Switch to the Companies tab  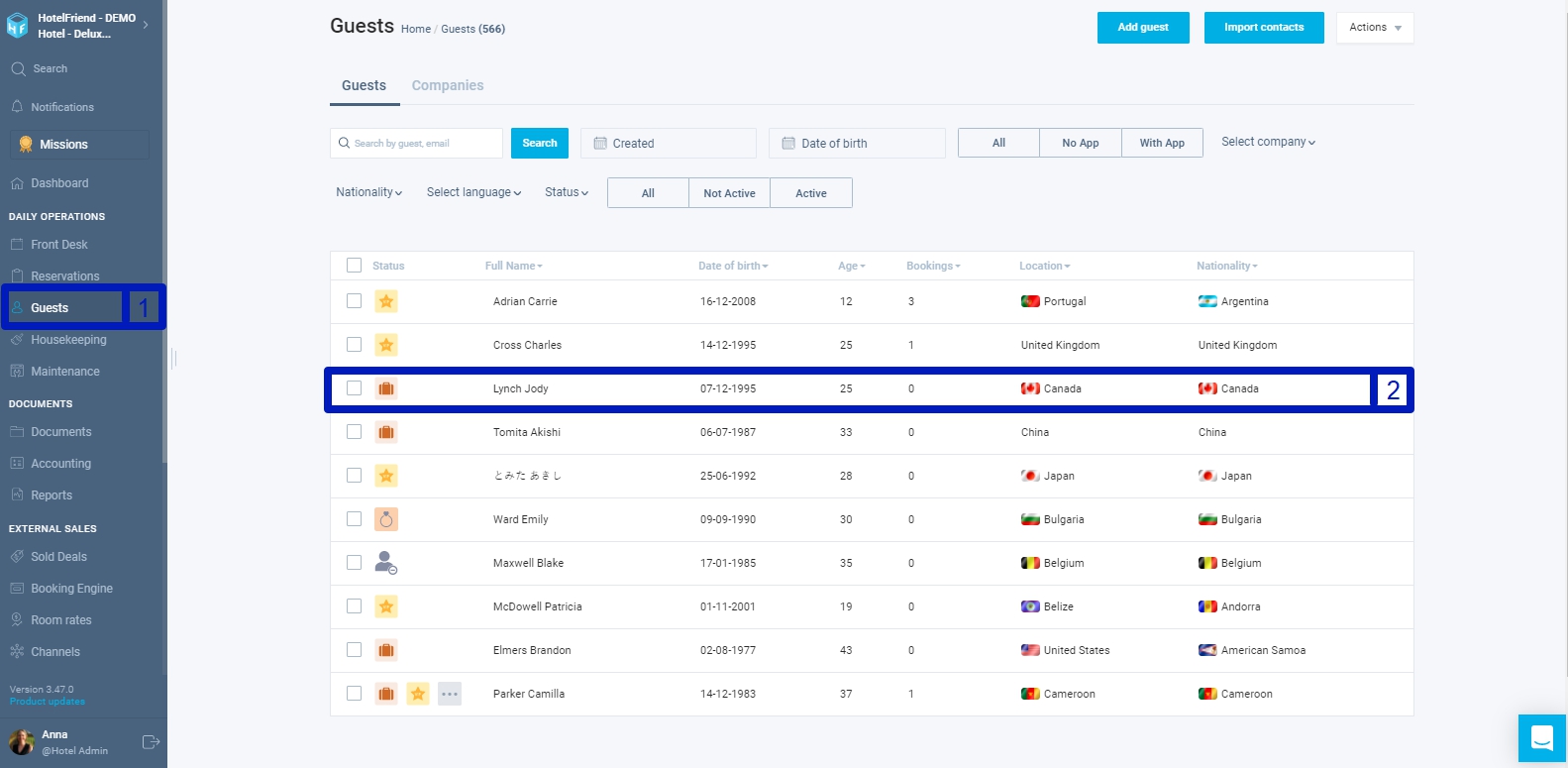tap(448, 85)
